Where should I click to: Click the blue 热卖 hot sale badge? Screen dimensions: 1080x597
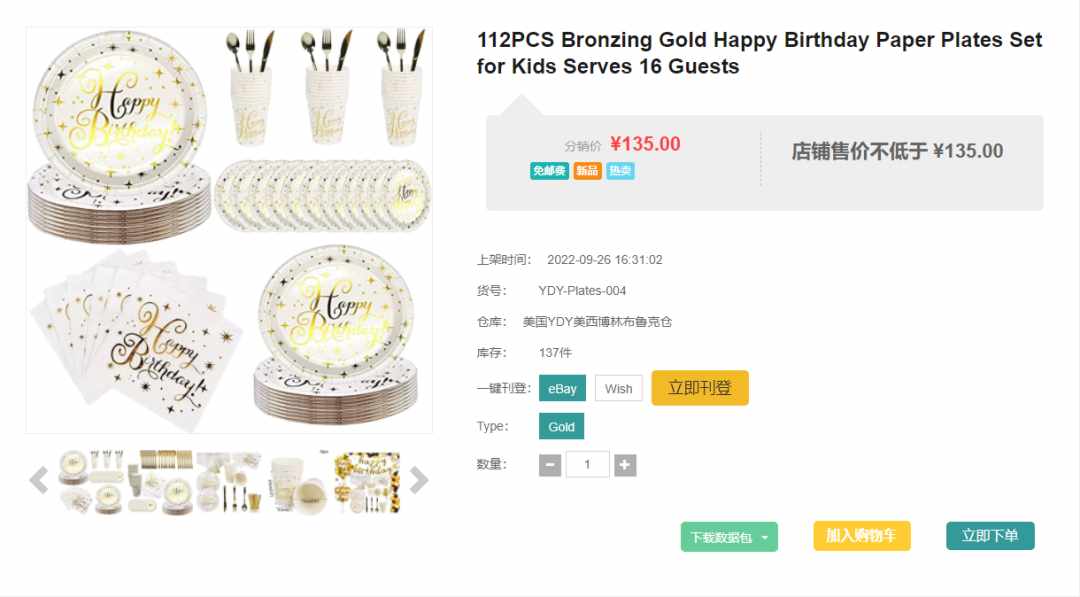(620, 171)
